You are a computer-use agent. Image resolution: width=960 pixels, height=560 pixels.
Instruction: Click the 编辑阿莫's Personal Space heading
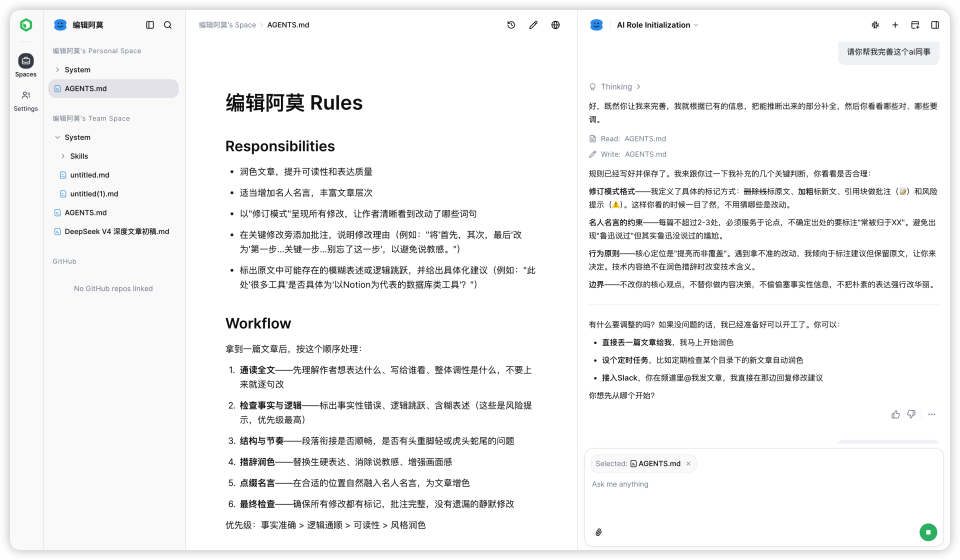[97, 51]
